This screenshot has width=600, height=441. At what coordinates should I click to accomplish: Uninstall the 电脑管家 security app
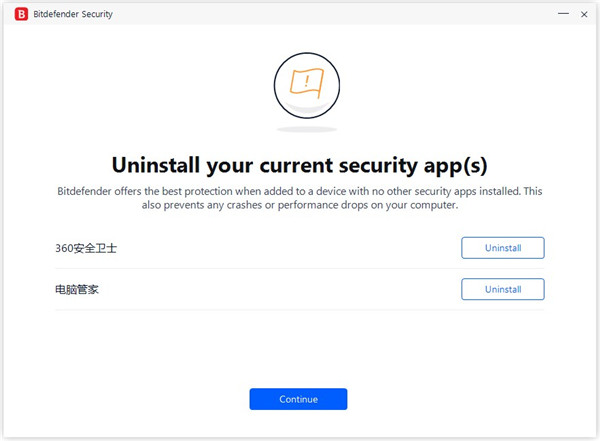tap(502, 289)
